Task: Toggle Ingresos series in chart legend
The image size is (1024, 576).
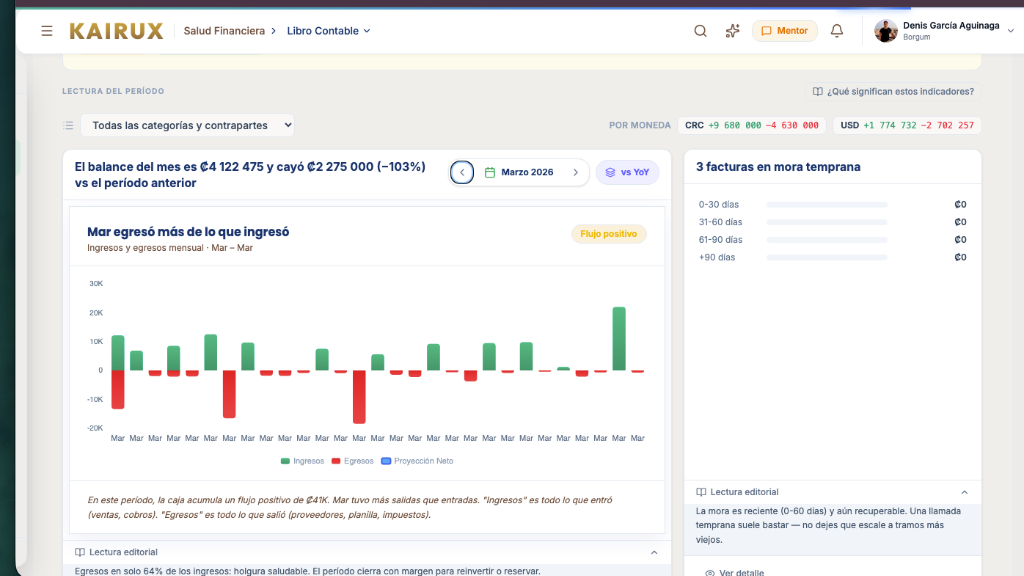Action: [302, 461]
